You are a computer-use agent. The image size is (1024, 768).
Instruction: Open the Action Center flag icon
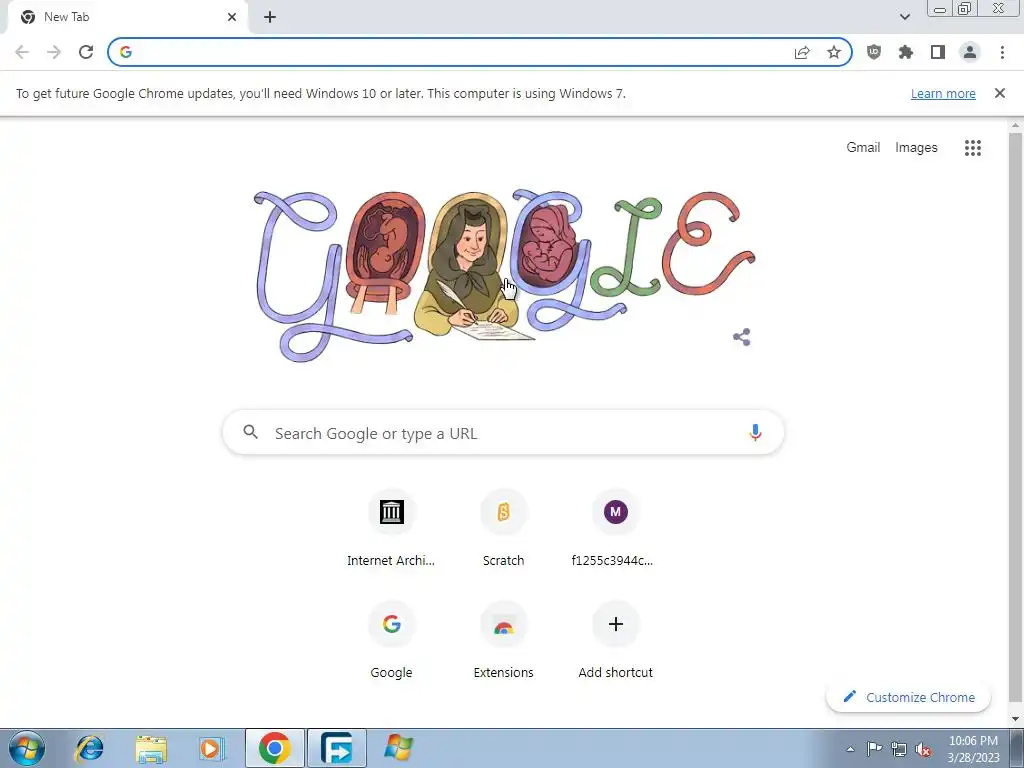[x=874, y=749]
